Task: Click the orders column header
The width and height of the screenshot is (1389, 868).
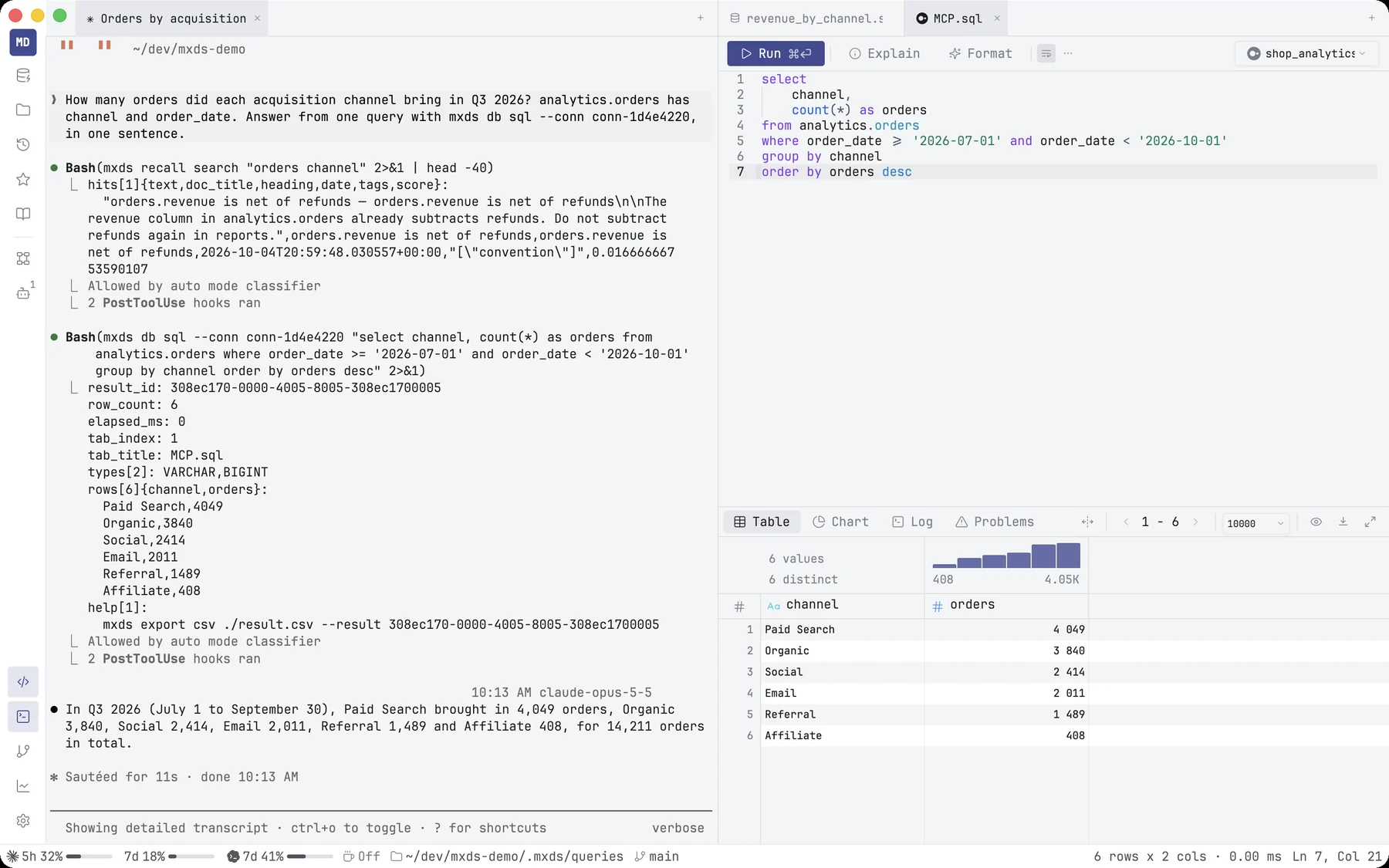Action: [x=1006, y=606]
